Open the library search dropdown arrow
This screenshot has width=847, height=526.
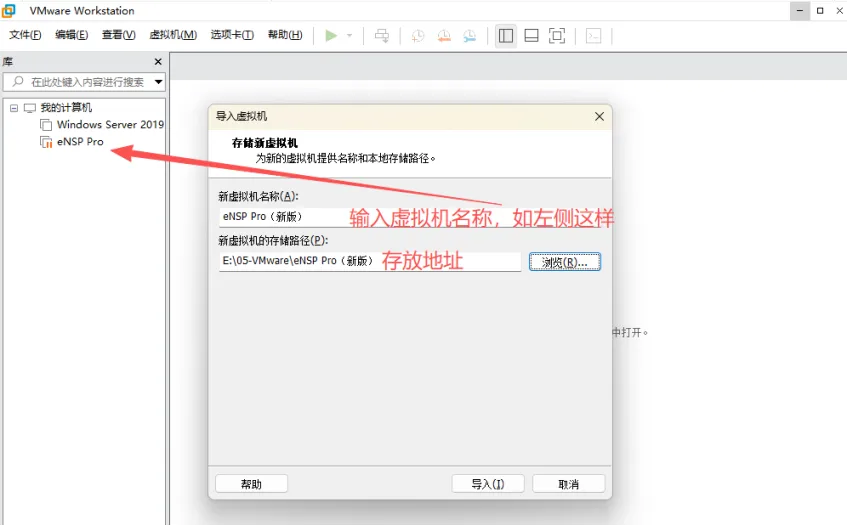point(158,82)
